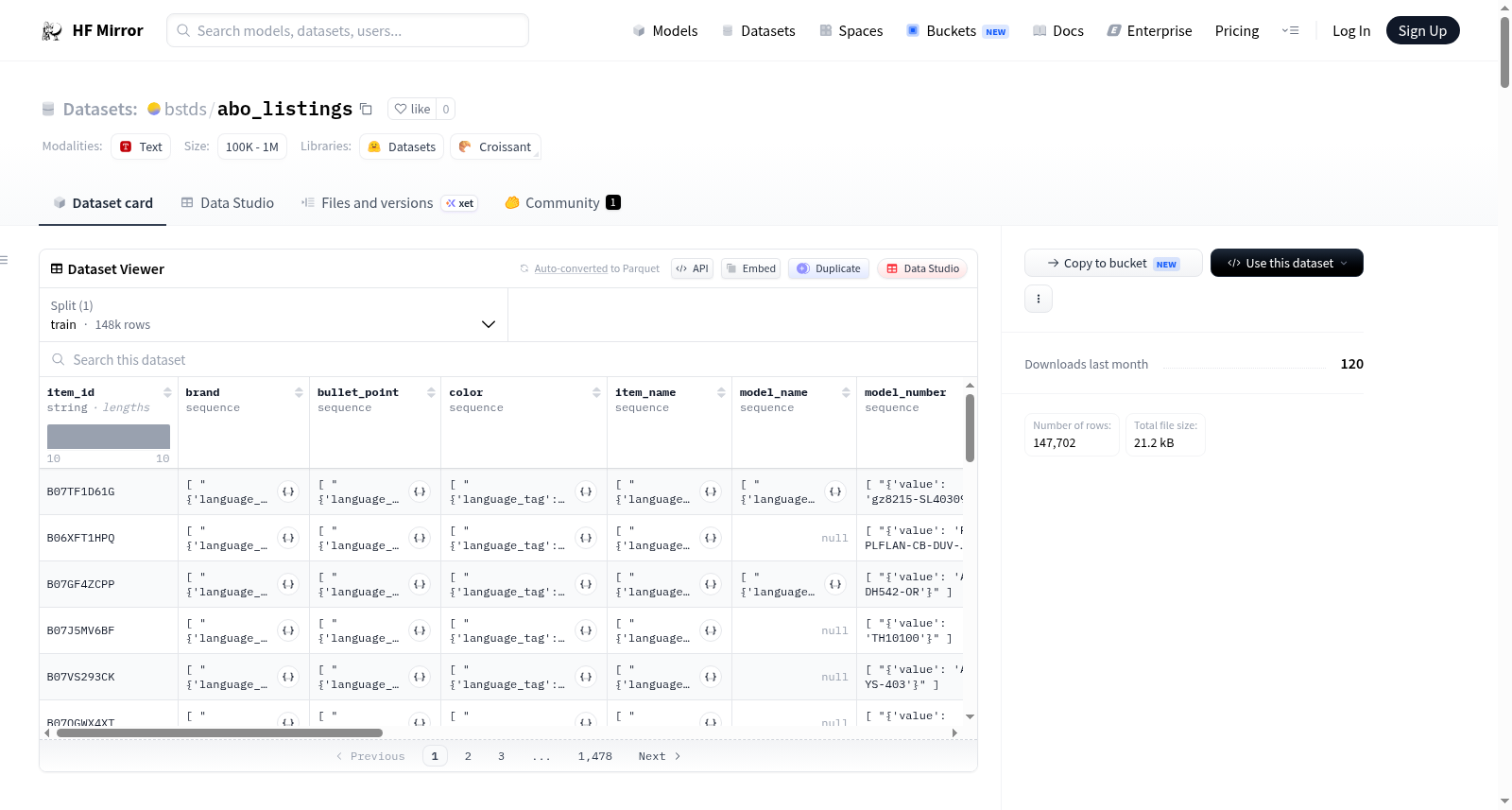Open Data Studio from viewer header

[922, 268]
